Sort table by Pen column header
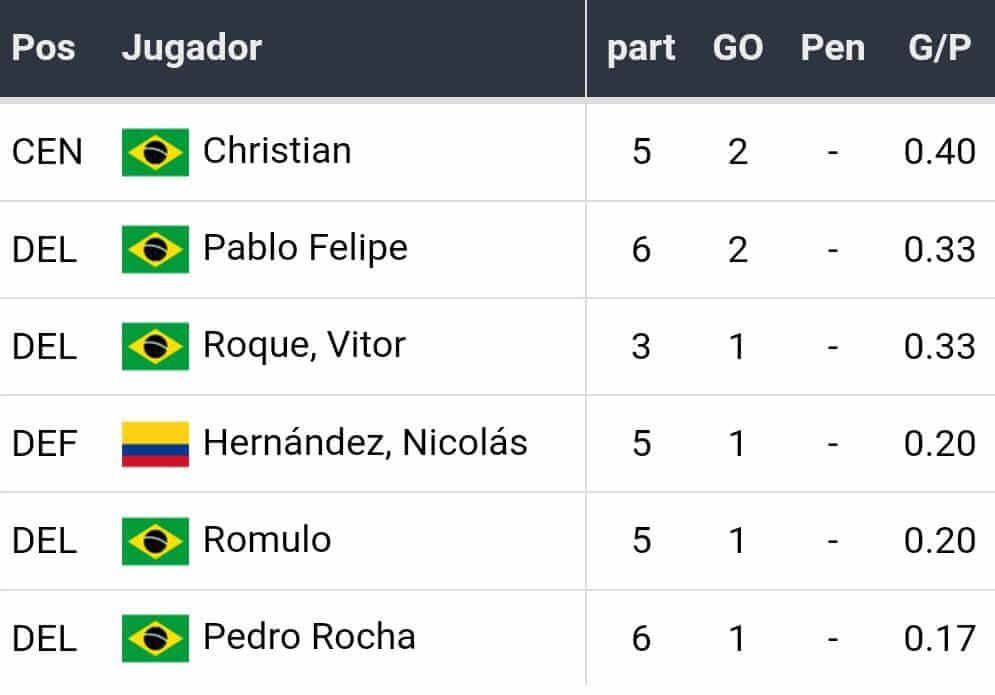The image size is (995, 695). coord(832,48)
